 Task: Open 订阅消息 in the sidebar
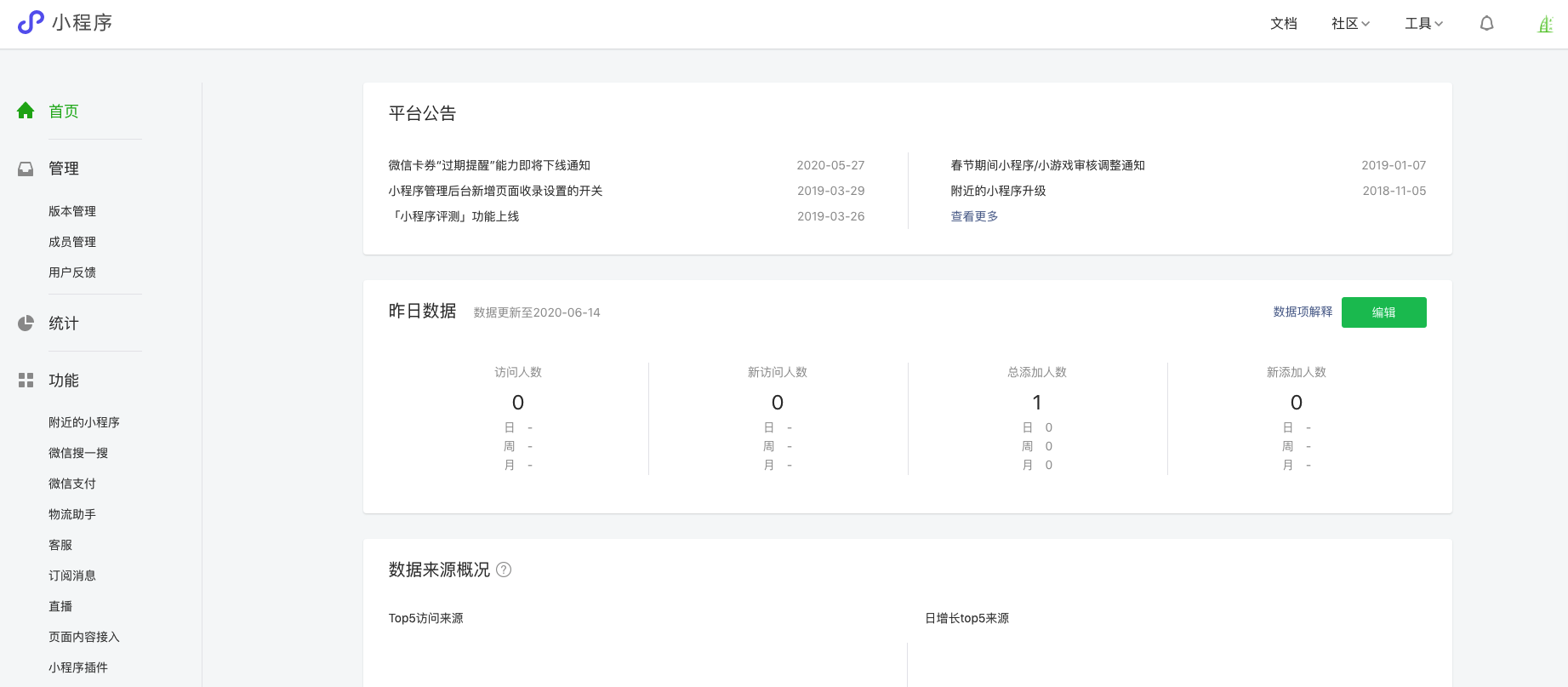click(72, 575)
